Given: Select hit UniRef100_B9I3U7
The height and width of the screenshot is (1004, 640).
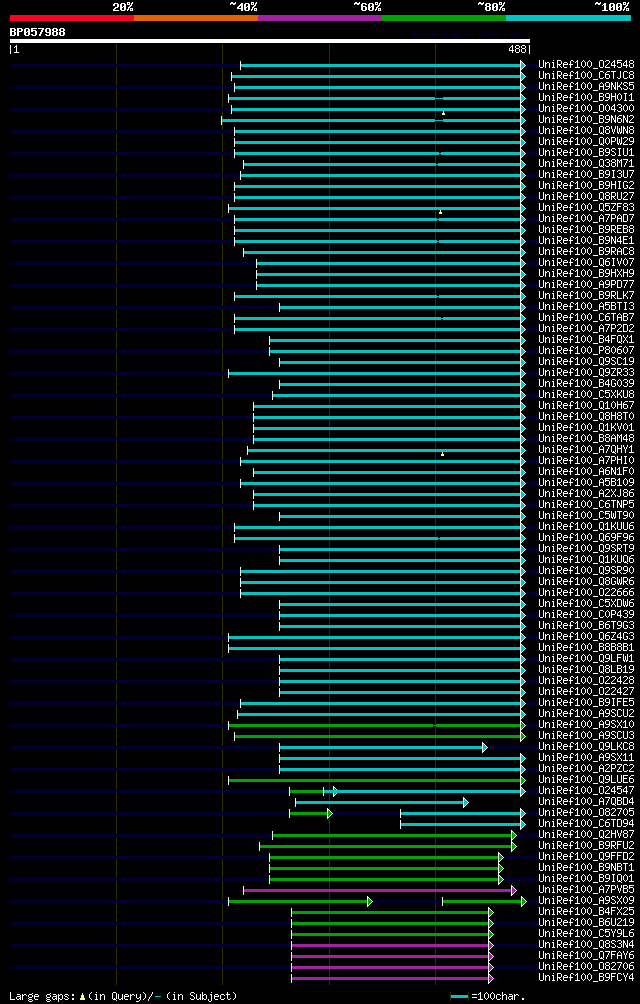Looking at the screenshot, I should coord(586,175).
